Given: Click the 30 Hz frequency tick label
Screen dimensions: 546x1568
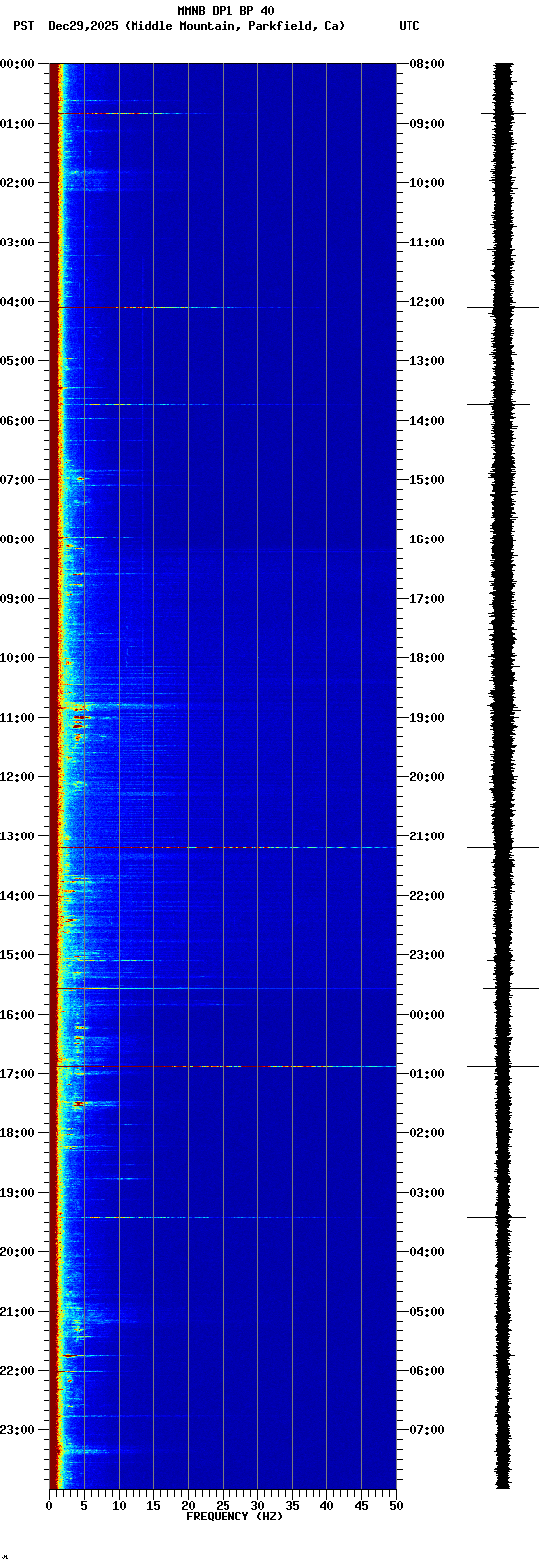Looking at the screenshot, I should coord(257,1506).
